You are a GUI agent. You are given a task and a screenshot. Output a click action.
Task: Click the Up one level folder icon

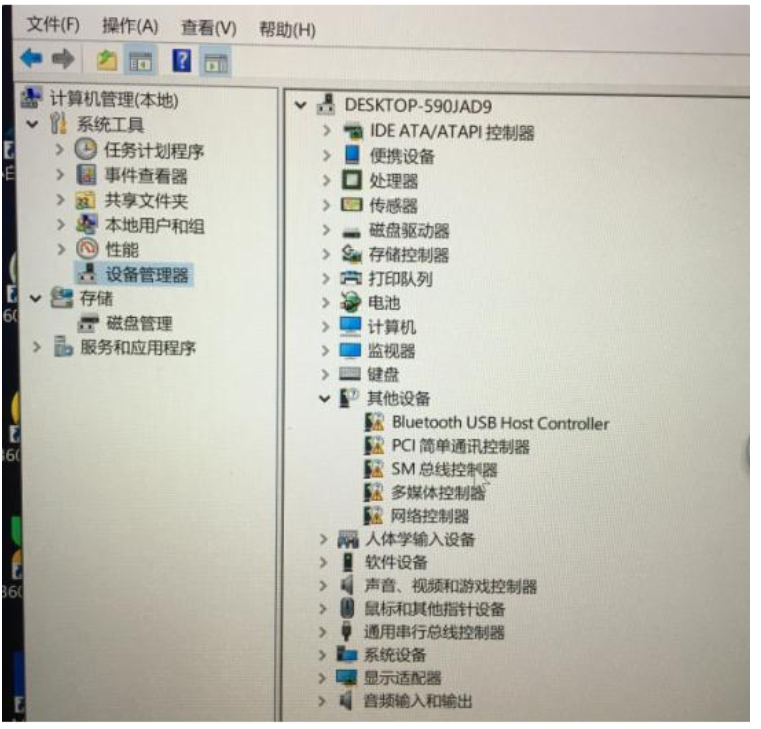coord(107,61)
